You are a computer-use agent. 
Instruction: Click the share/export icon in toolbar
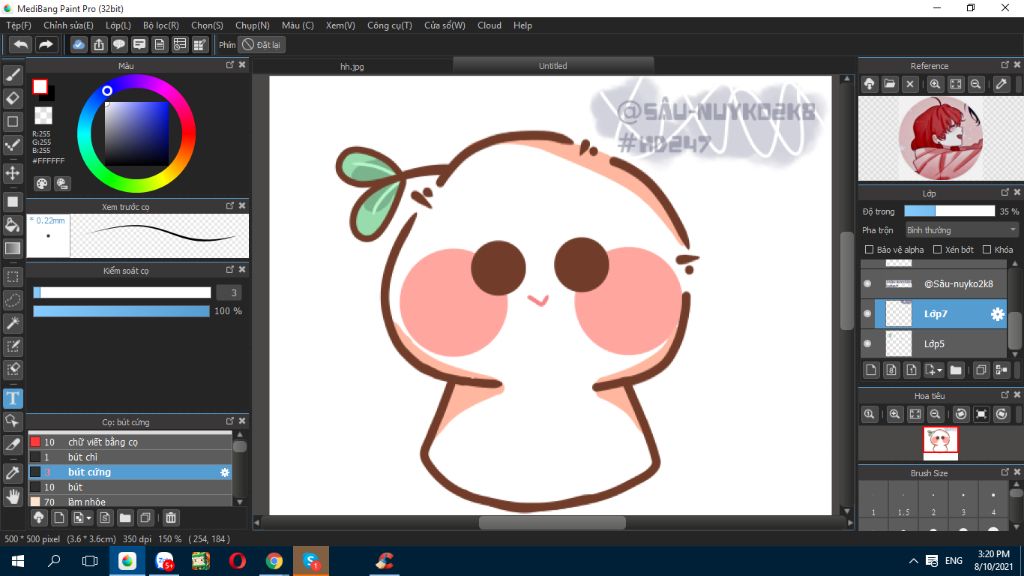click(99, 44)
